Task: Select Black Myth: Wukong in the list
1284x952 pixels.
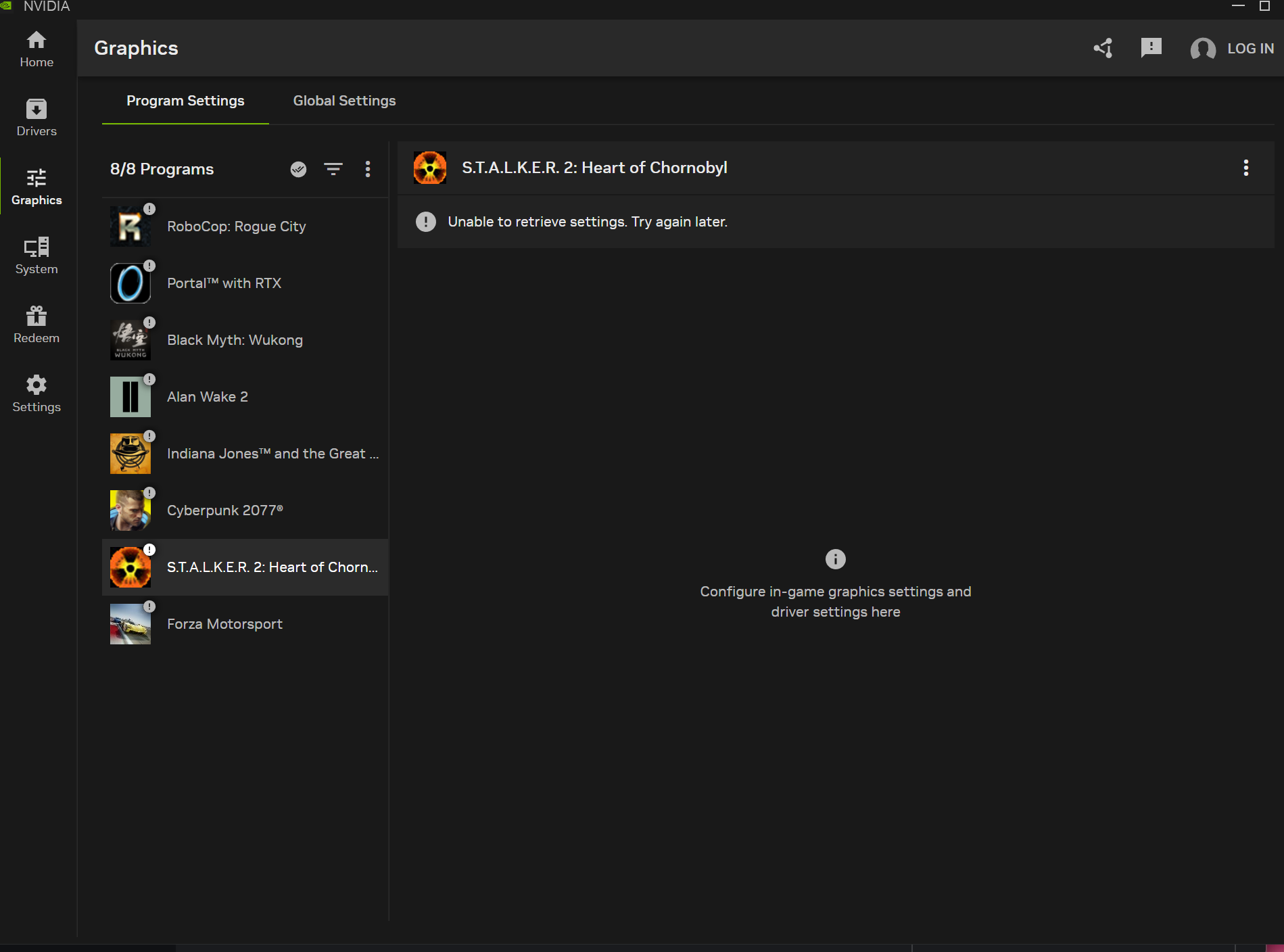Action: (x=245, y=340)
